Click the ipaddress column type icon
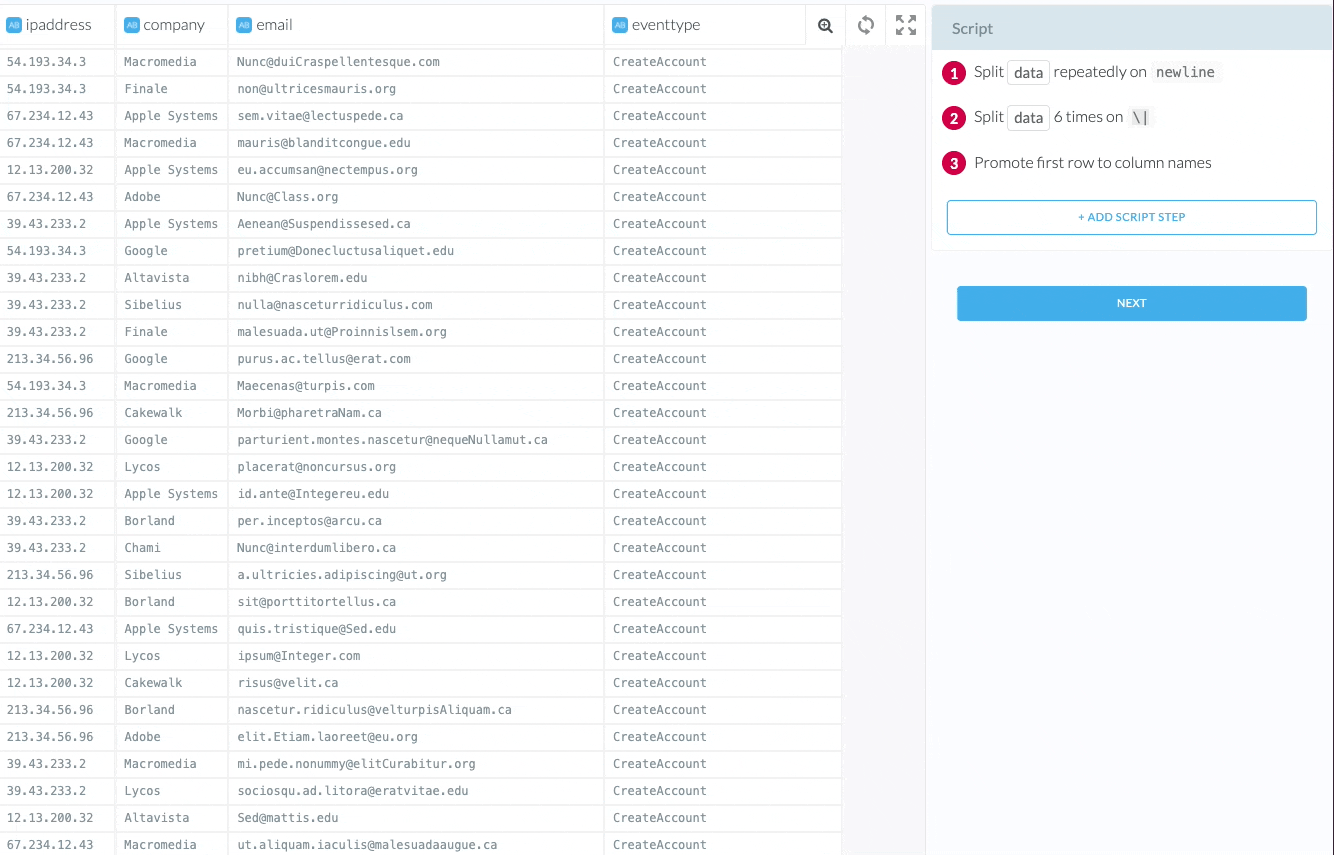The image size is (1334, 855). (14, 25)
